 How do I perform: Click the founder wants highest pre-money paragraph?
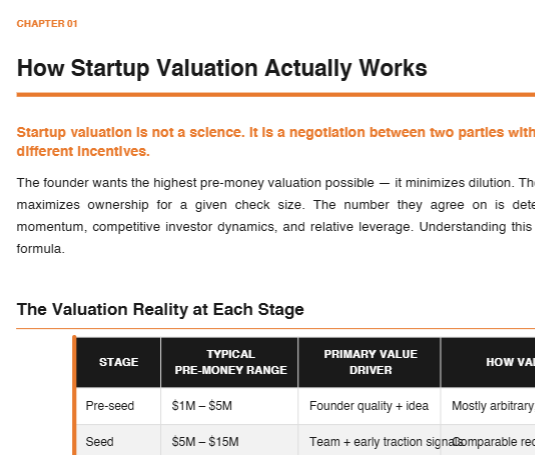(276, 216)
